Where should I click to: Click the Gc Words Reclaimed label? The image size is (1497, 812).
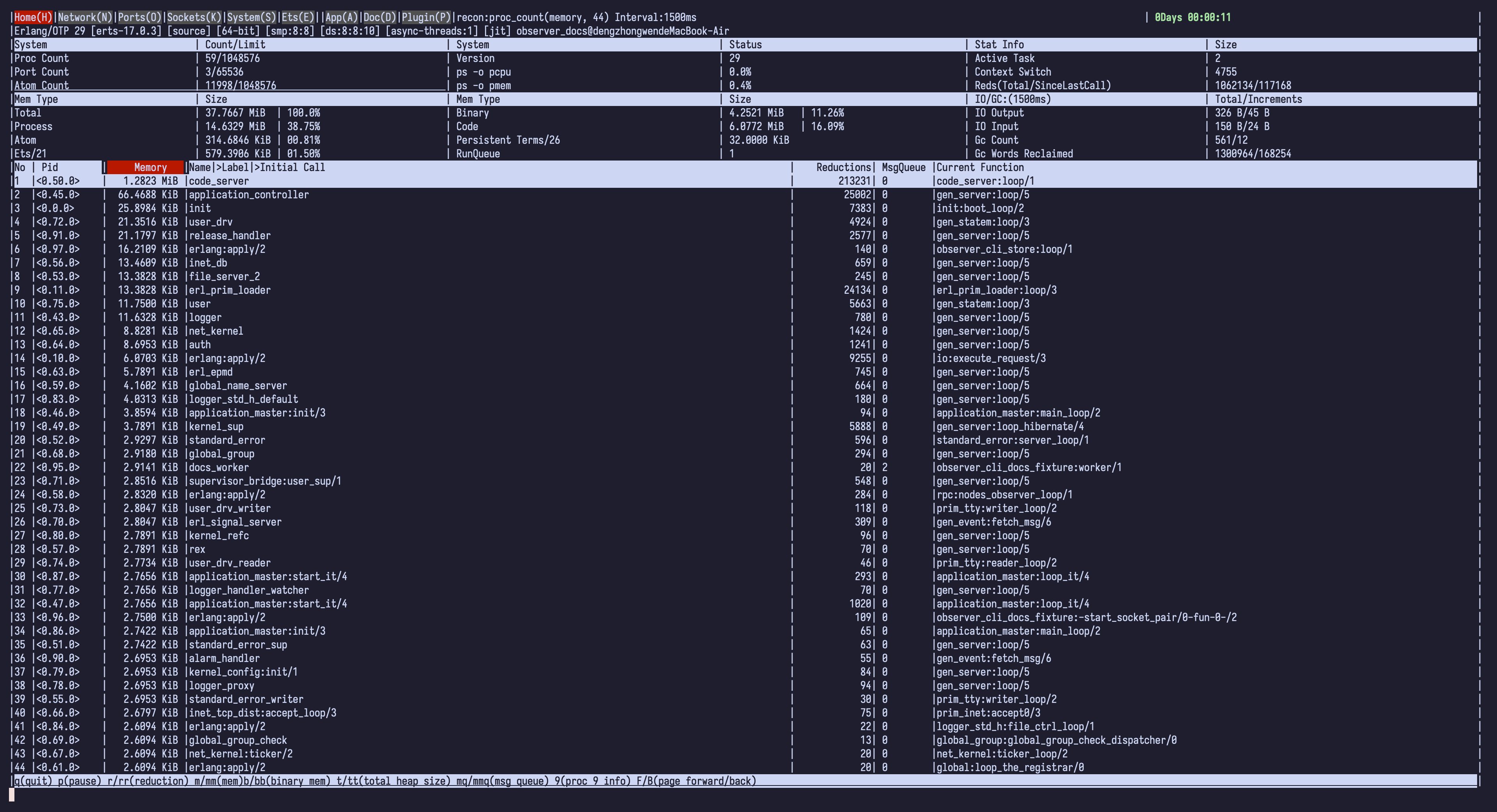(1024, 154)
